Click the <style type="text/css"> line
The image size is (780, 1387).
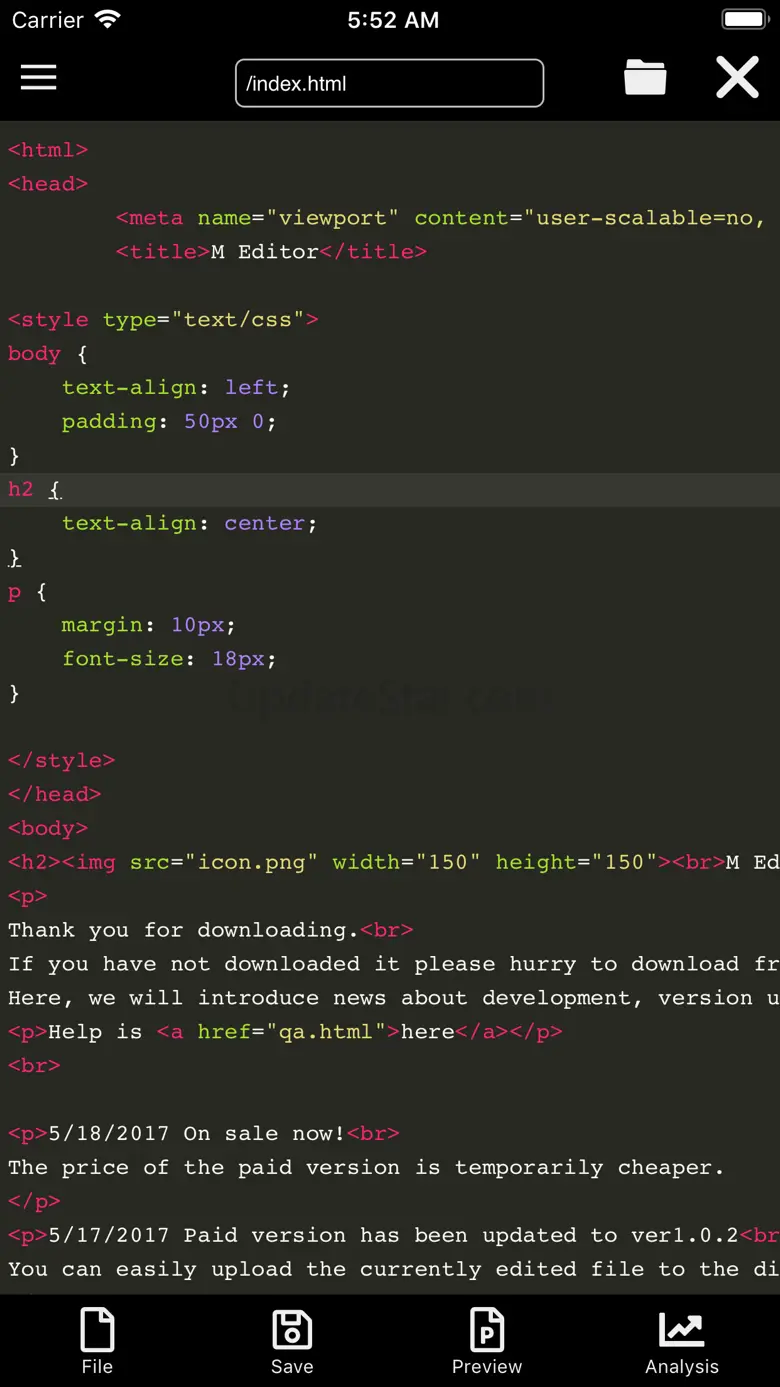coord(163,320)
